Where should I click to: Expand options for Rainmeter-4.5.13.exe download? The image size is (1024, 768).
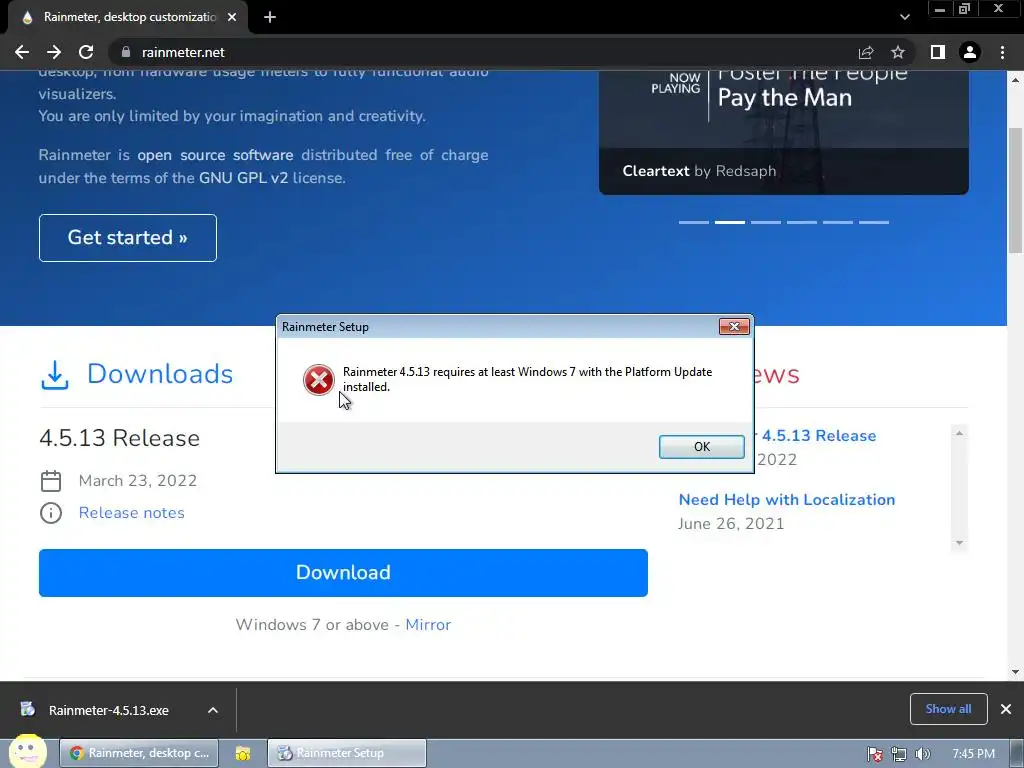(213, 710)
